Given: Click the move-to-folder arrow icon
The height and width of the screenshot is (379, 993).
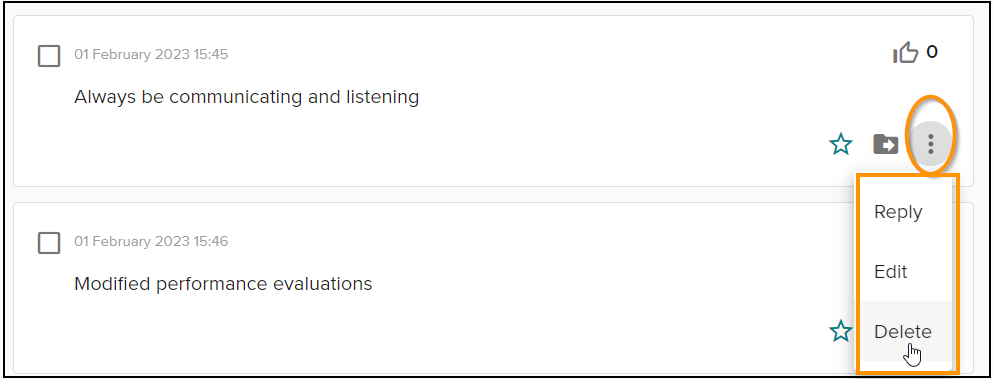Looking at the screenshot, I should point(885,145).
